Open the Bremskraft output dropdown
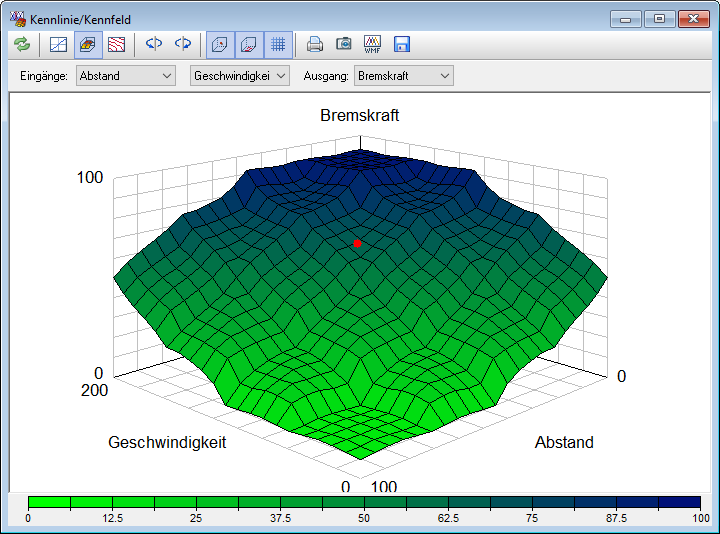The width and height of the screenshot is (720, 534). (404, 76)
